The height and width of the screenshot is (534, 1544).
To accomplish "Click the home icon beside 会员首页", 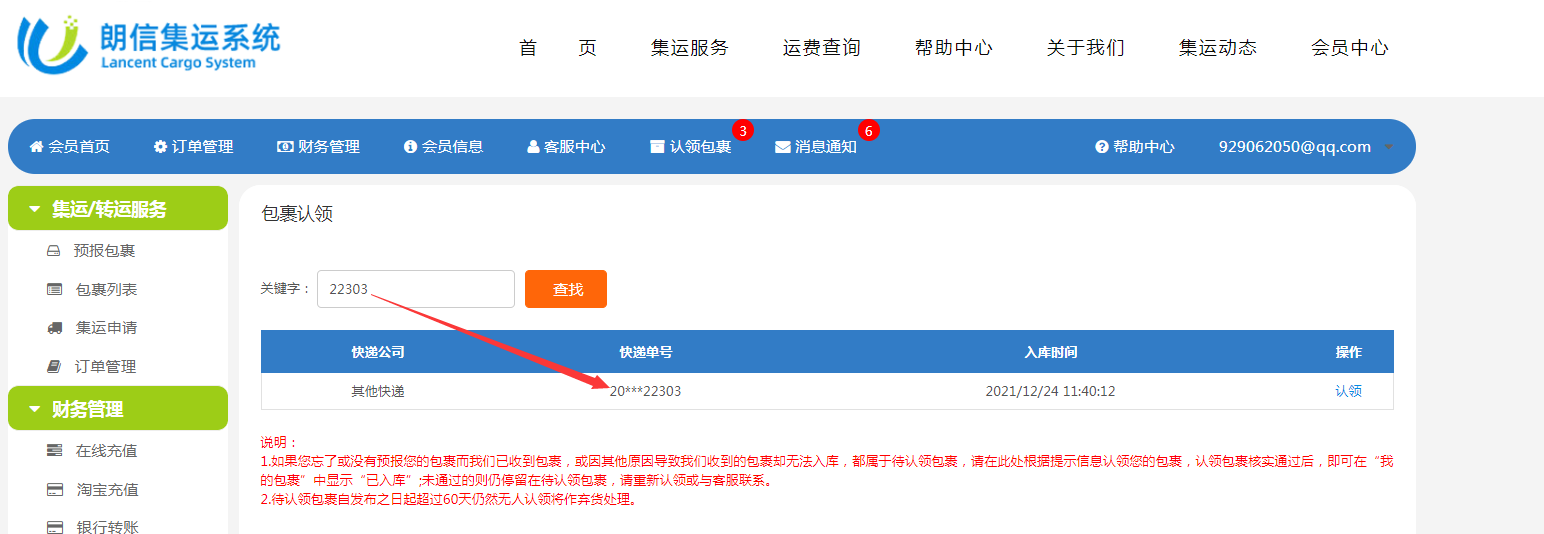I will point(37,147).
